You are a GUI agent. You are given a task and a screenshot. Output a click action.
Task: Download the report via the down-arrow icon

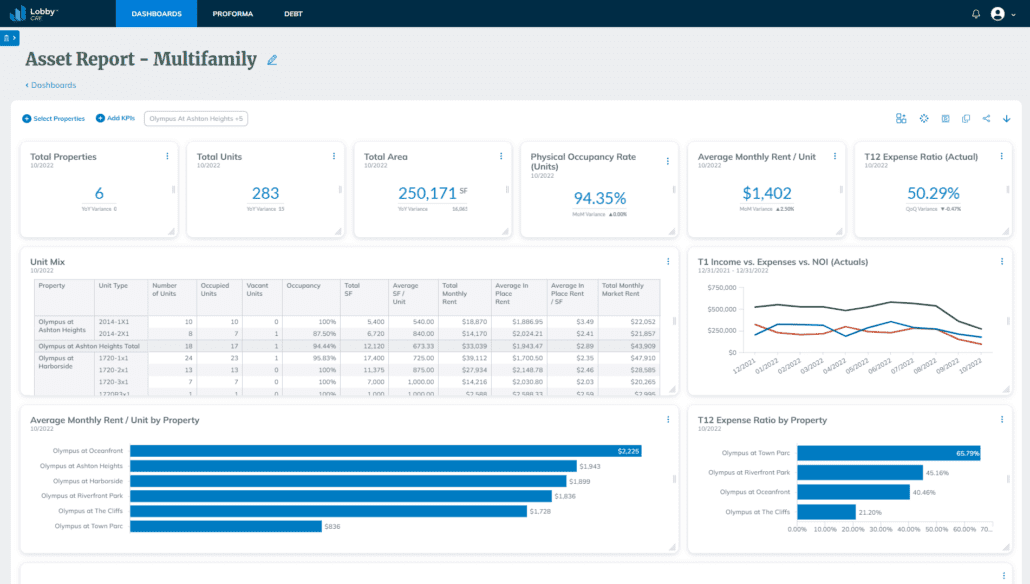coord(1007,118)
